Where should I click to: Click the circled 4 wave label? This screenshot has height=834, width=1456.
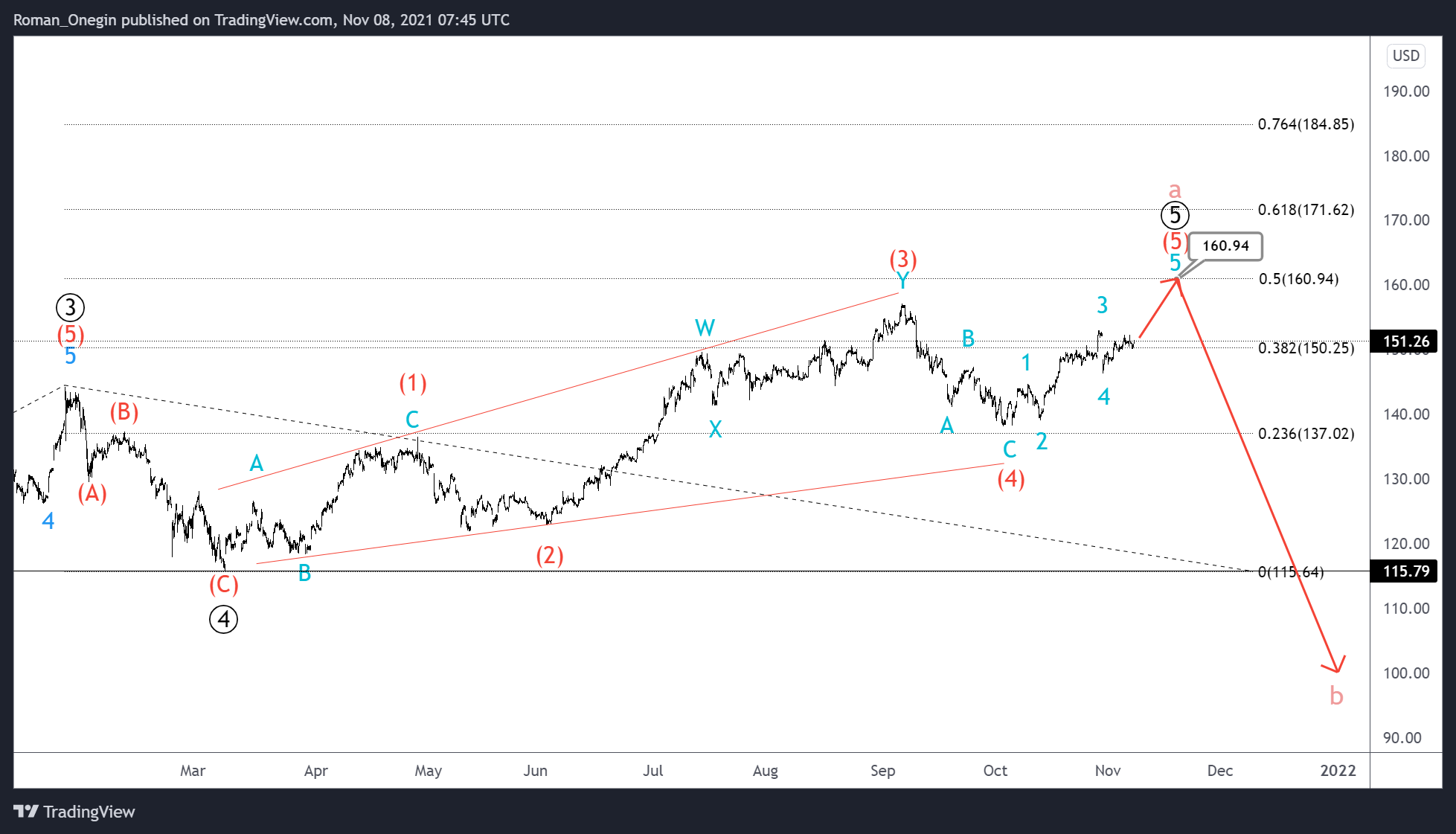click(x=223, y=619)
